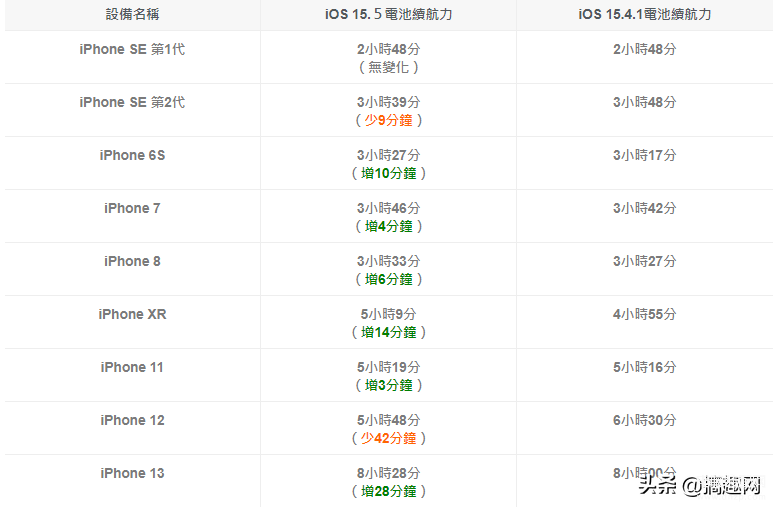Select the iPhone SE 第1代 row name
This screenshot has width=776, height=510.
tap(132, 49)
